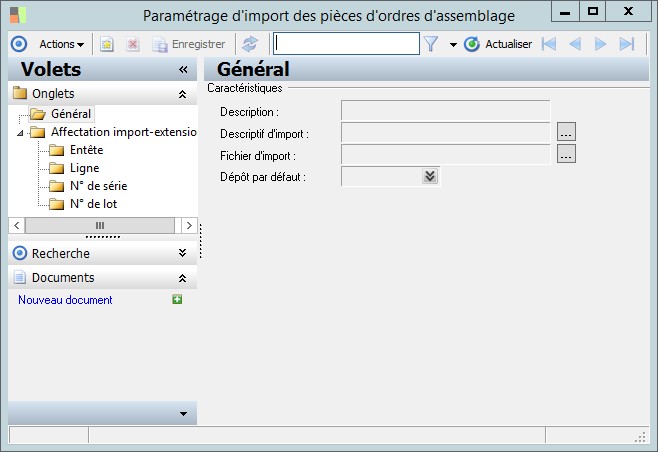Select the N° de série tree item

tap(98, 186)
